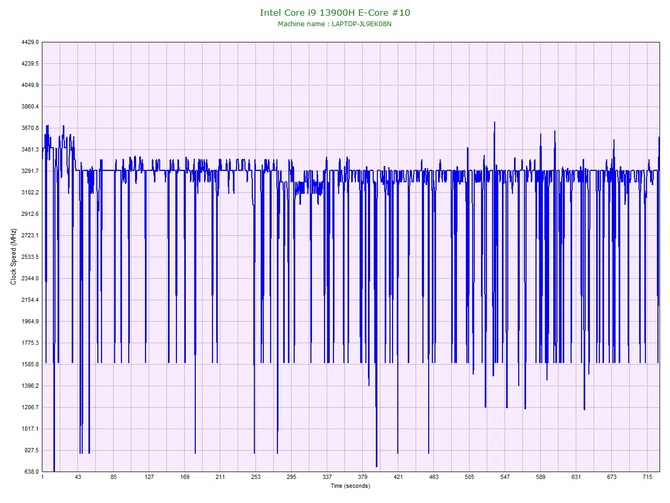Click the 337 time-axis tick label
This screenshot has width=670, height=503.
pos(327,477)
